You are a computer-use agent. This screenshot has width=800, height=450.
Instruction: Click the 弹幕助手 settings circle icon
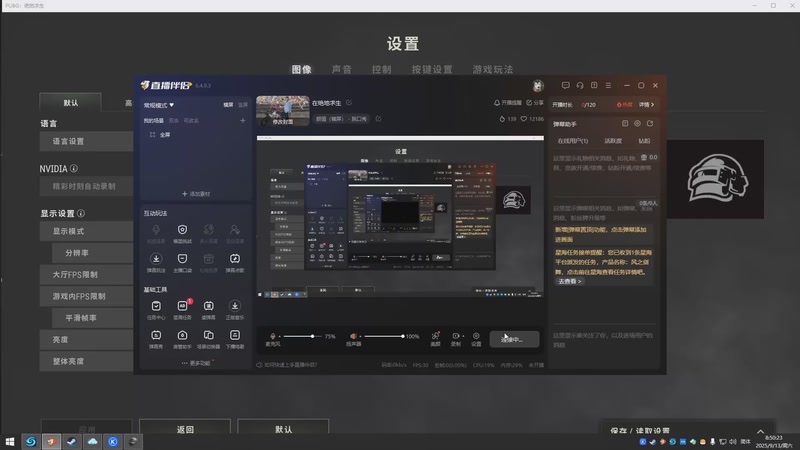[x=637, y=123]
